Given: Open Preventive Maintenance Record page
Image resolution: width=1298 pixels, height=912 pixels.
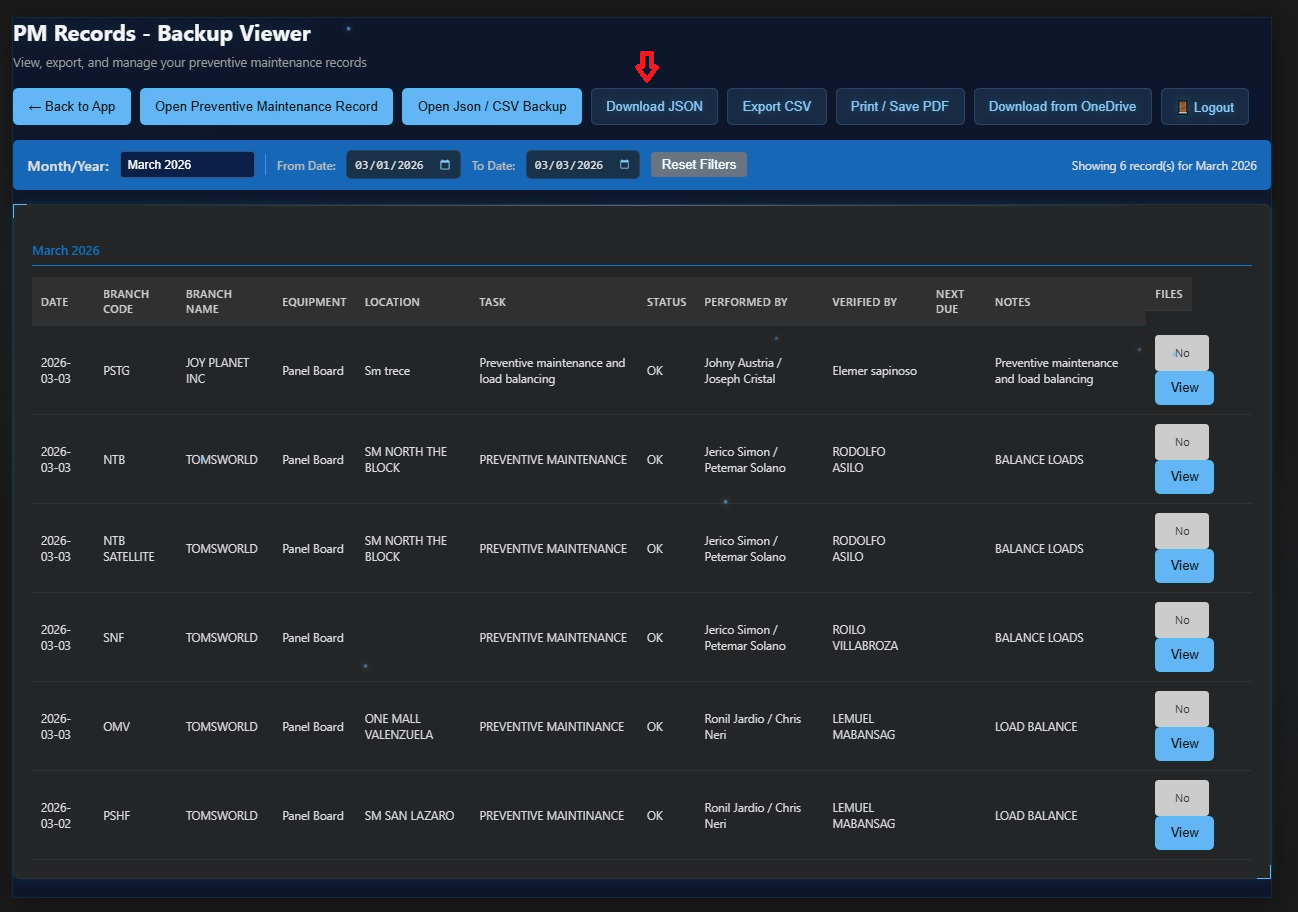Looking at the screenshot, I should tap(266, 107).
